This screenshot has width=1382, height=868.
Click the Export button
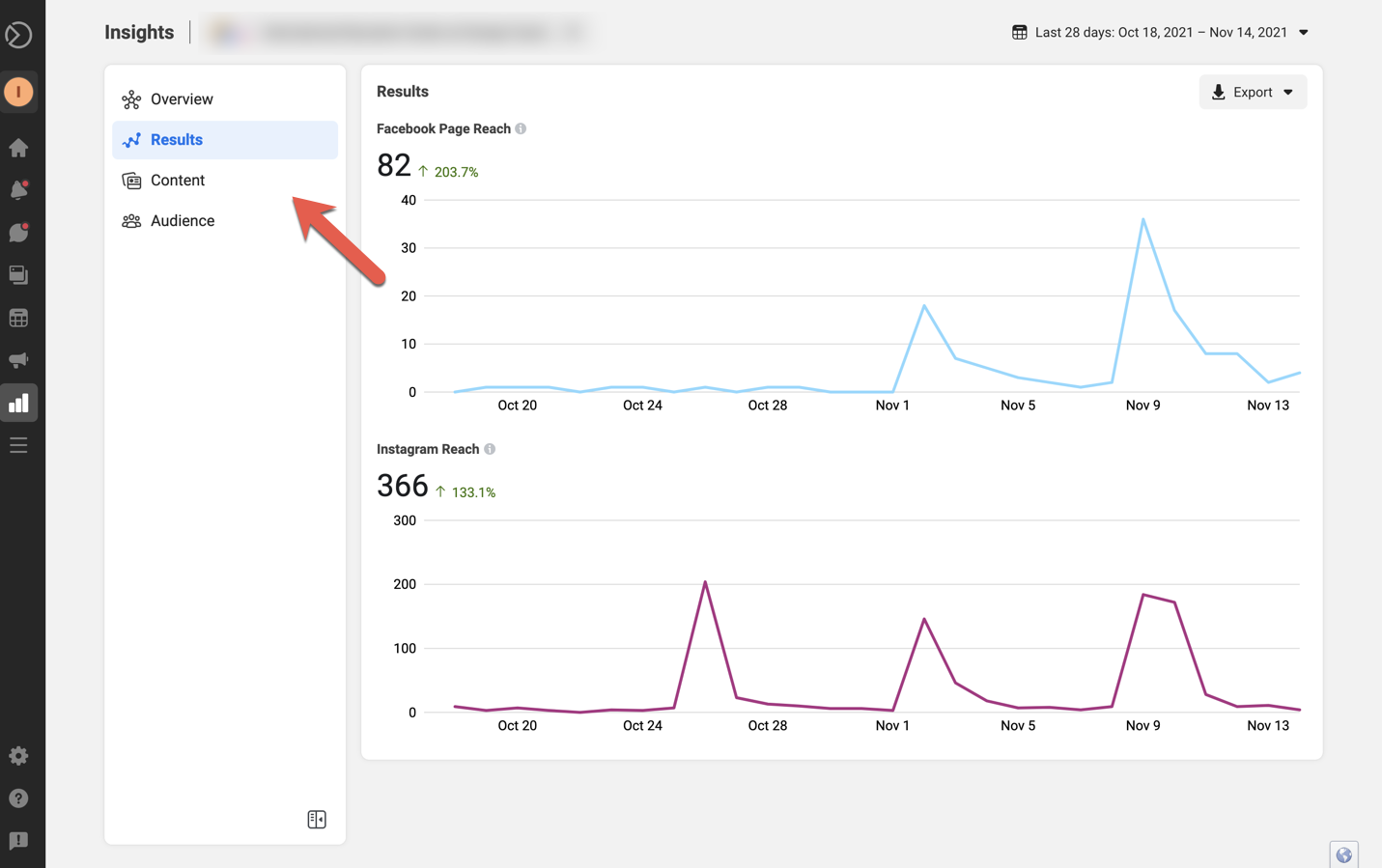[x=1253, y=92]
